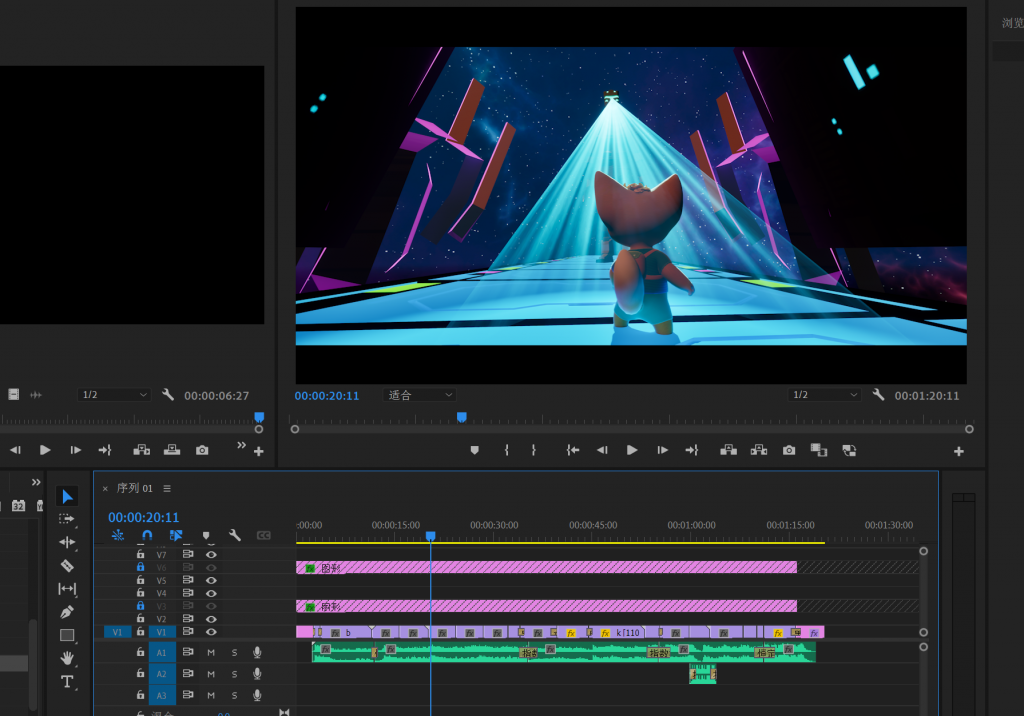Toggle Linked Selection in timeline
This screenshot has height=716, width=1024.
[176, 536]
